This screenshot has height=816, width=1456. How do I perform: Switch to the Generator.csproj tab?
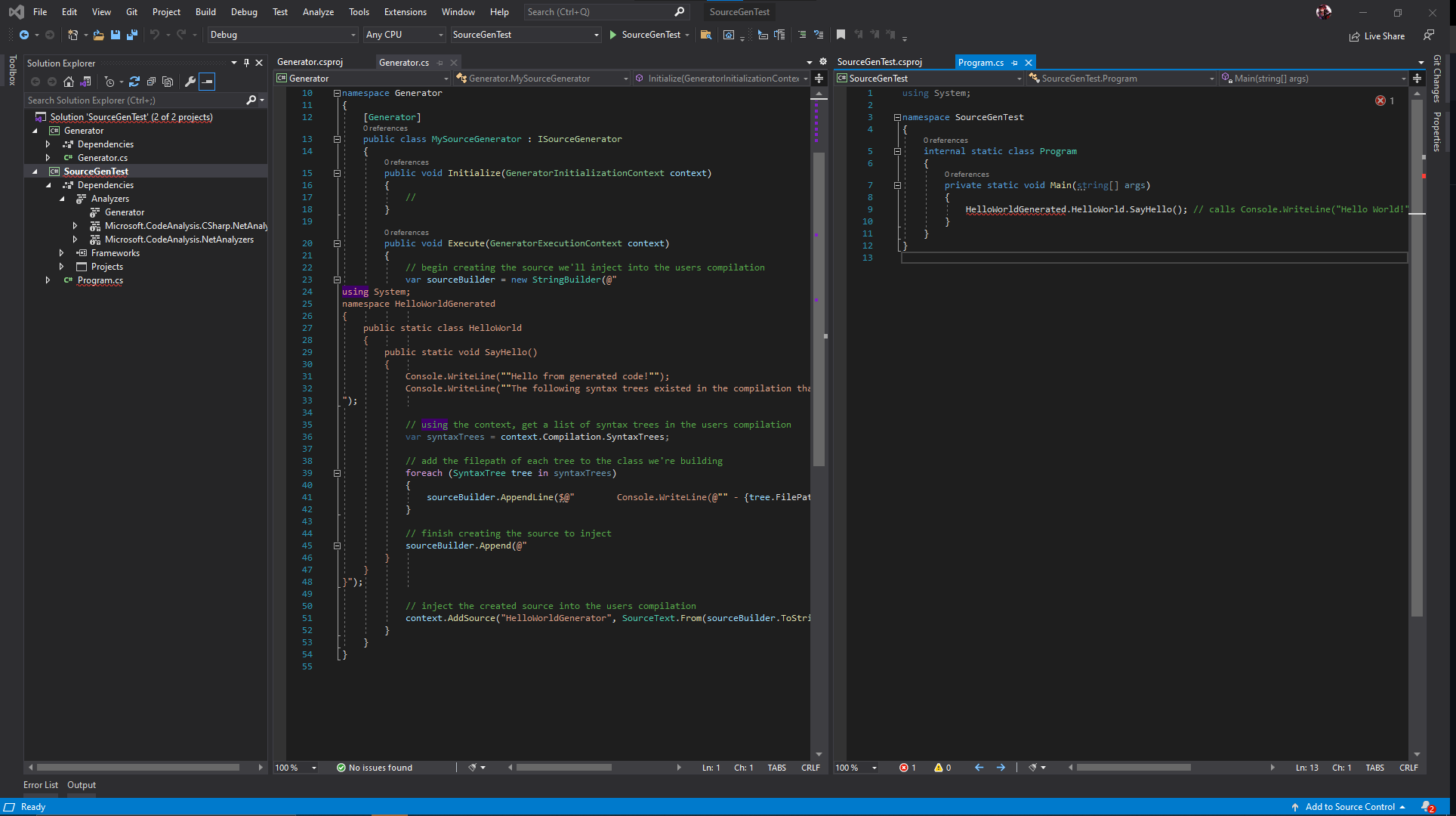(x=310, y=62)
